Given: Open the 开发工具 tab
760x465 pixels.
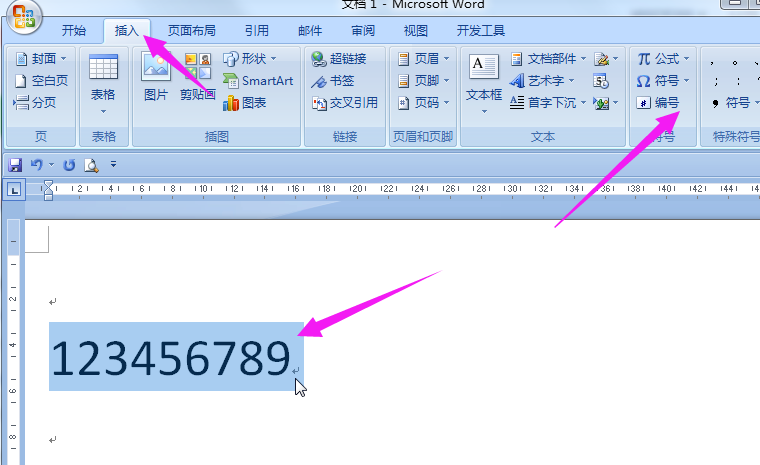Looking at the screenshot, I should point(481,31).
